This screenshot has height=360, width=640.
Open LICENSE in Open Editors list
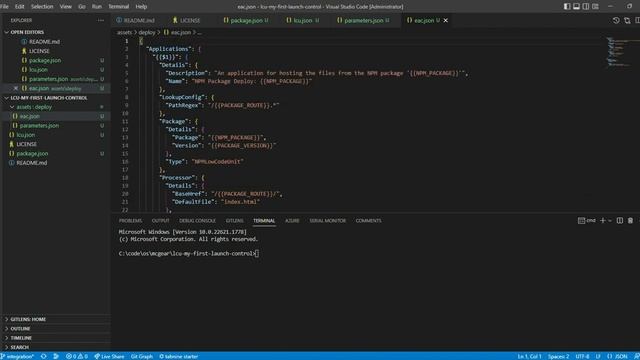(x=56, y=51)
